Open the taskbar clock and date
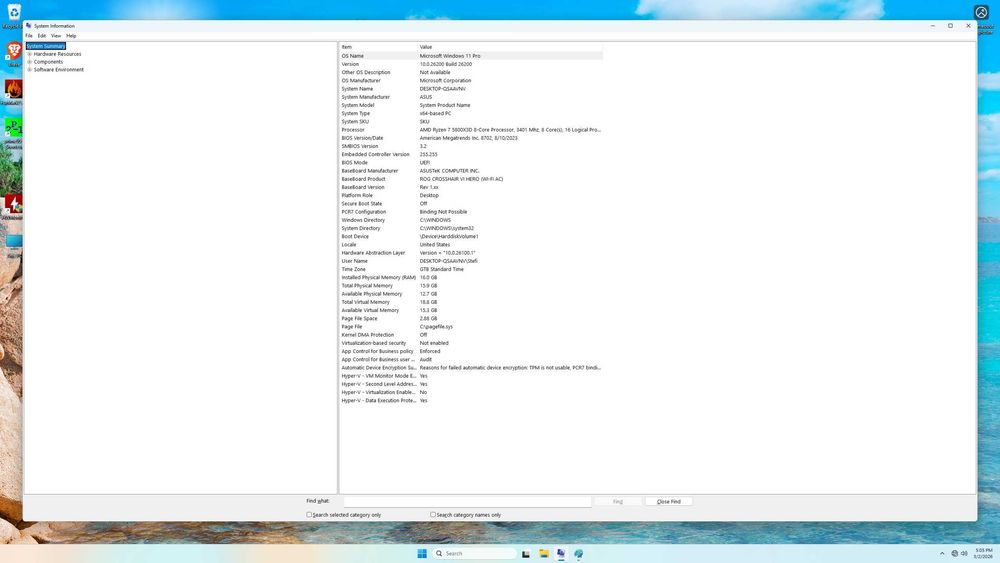The width and height of the screenshot is (1000, 563). click(983, 553)
